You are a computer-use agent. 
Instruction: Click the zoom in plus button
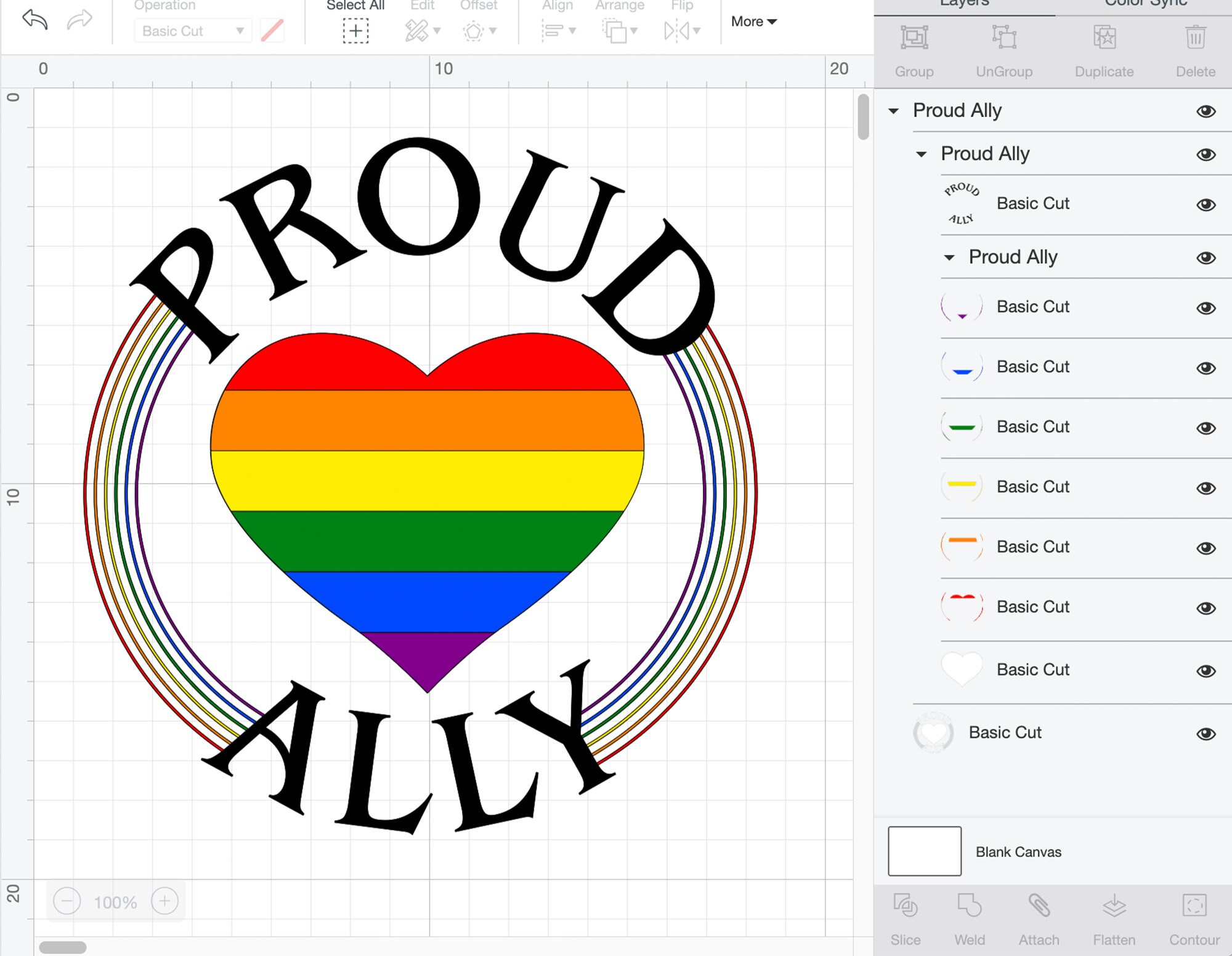pyautogui.click(x=164, y=902)
